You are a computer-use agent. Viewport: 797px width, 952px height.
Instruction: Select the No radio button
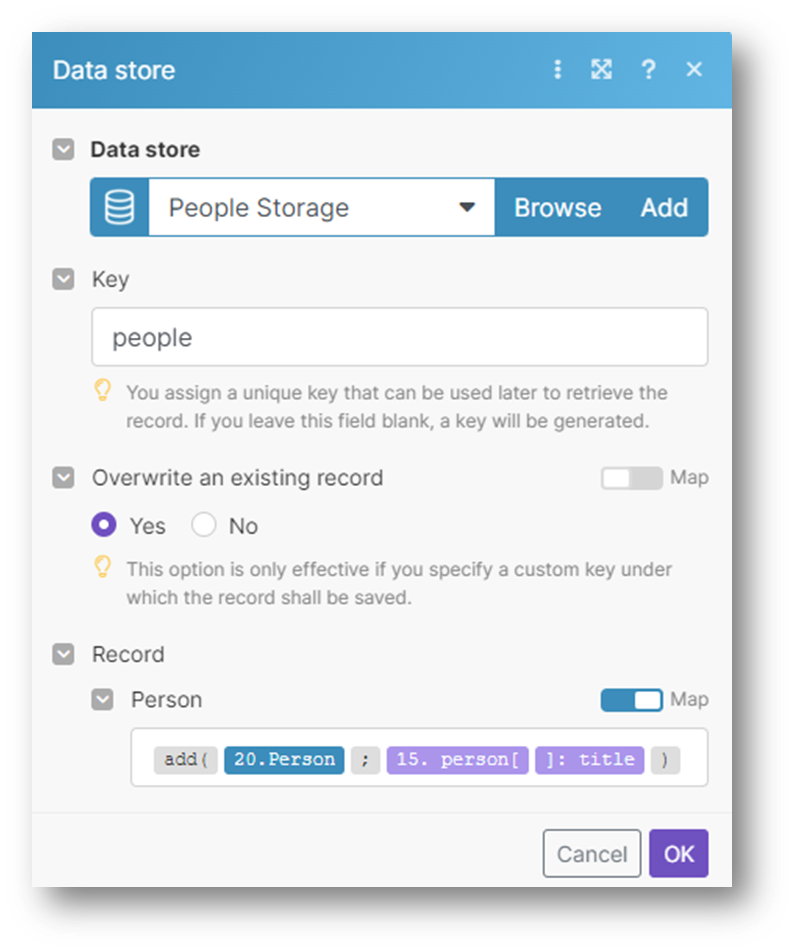click(204, 525)
